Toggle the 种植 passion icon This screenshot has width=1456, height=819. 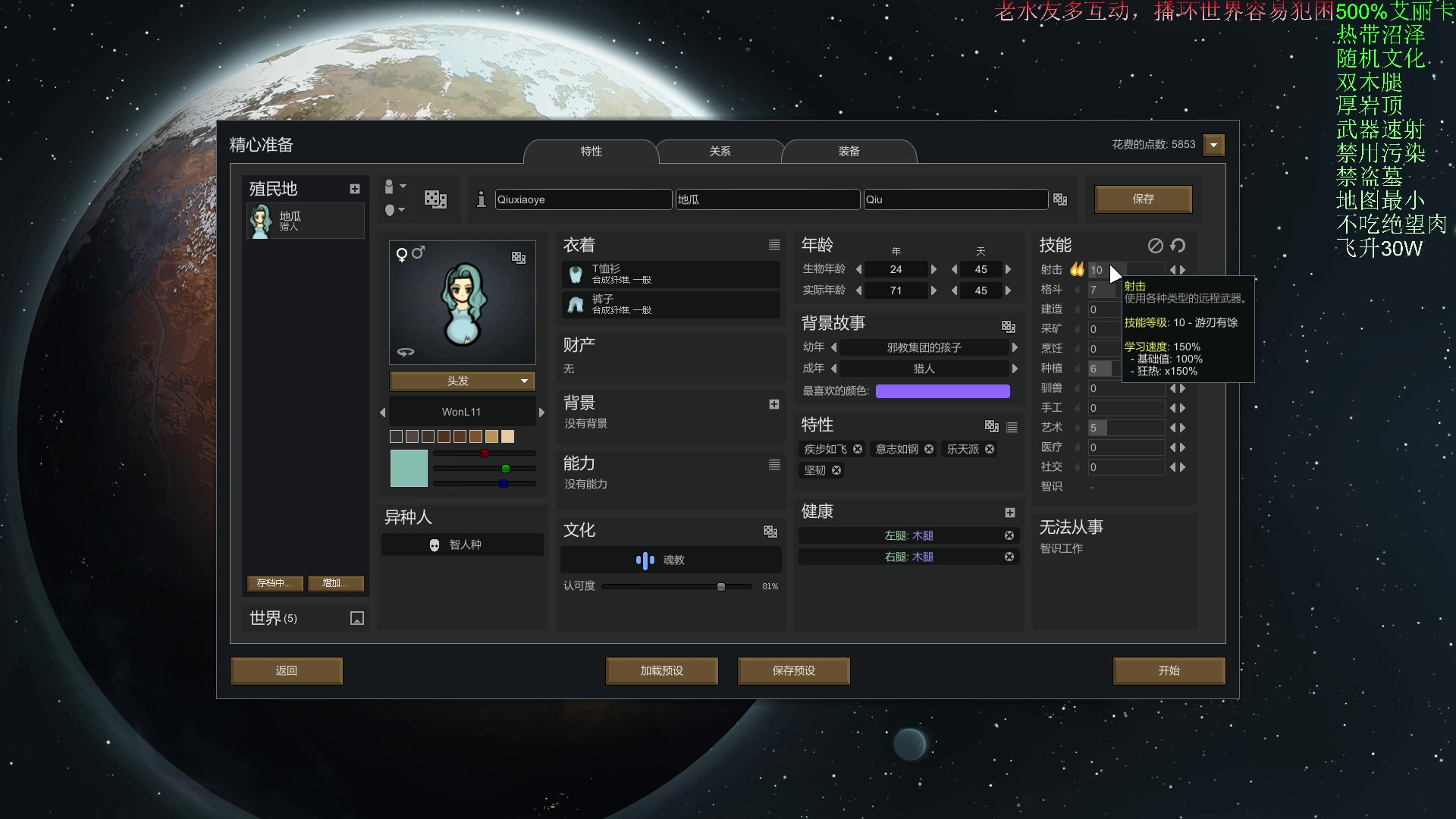click(1077, 369)
